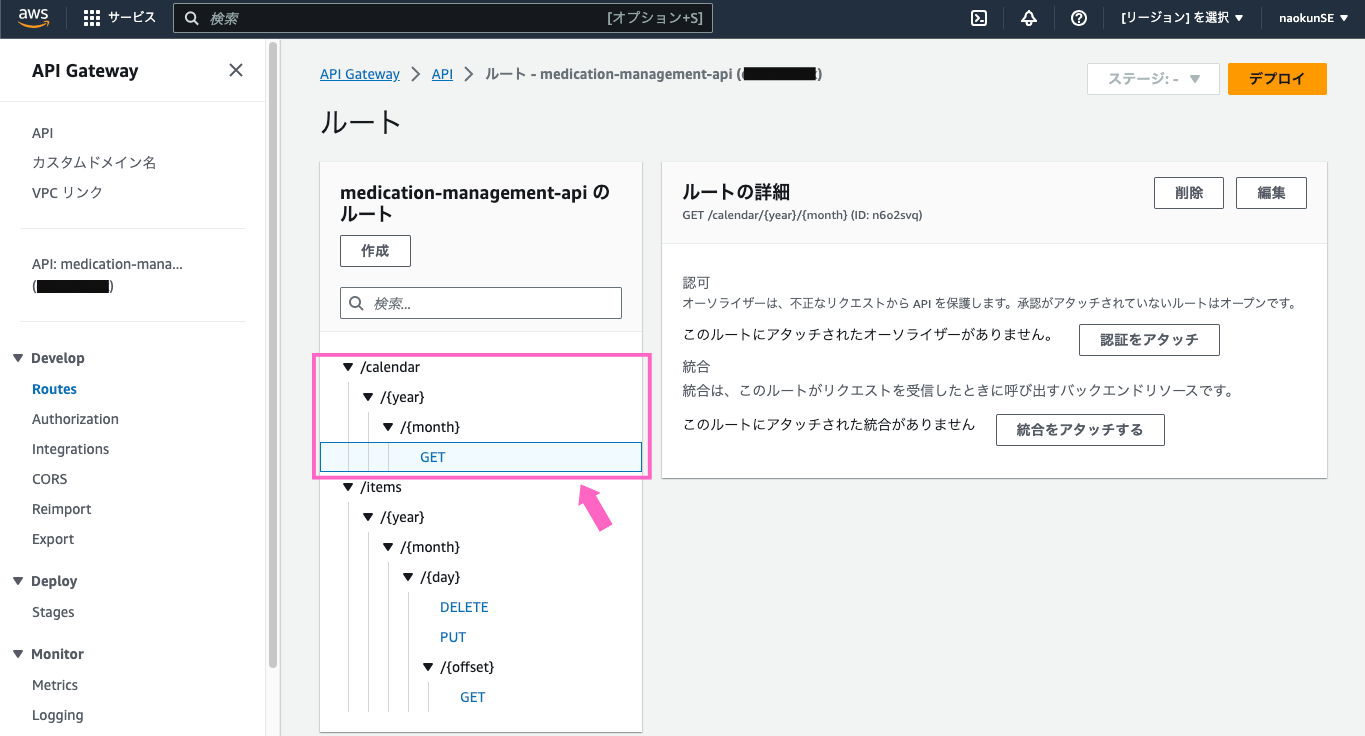The image size is (1365, 736).
Task: Open Stages in sidebar
Action: 53,612
